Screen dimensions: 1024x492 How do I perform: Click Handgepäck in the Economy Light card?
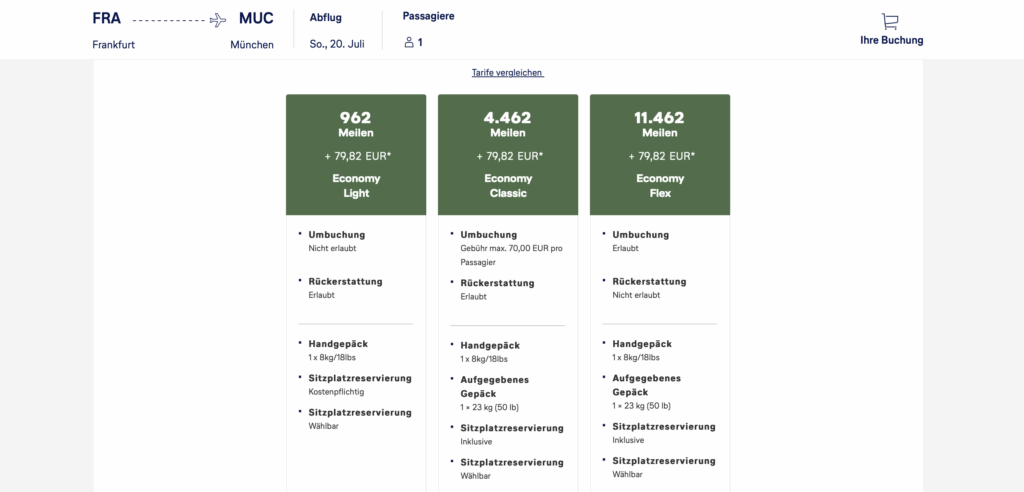[338, 344]
